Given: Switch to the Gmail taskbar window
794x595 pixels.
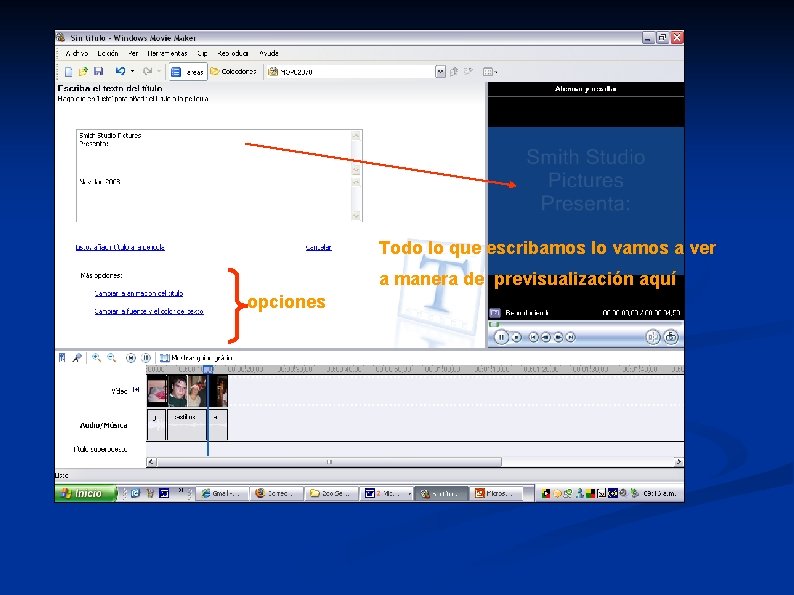Looking at the screenshot, I should pyautogui.click(x=222, y=493).
